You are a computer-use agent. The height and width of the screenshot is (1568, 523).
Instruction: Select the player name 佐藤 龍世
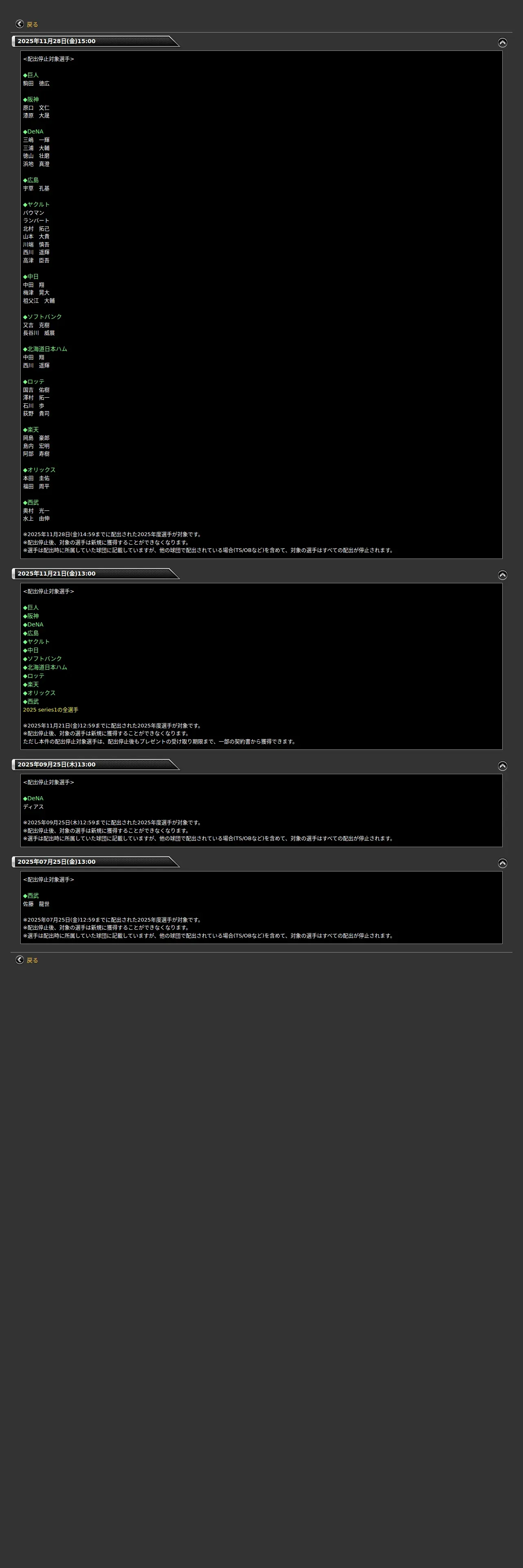point(37,904)
